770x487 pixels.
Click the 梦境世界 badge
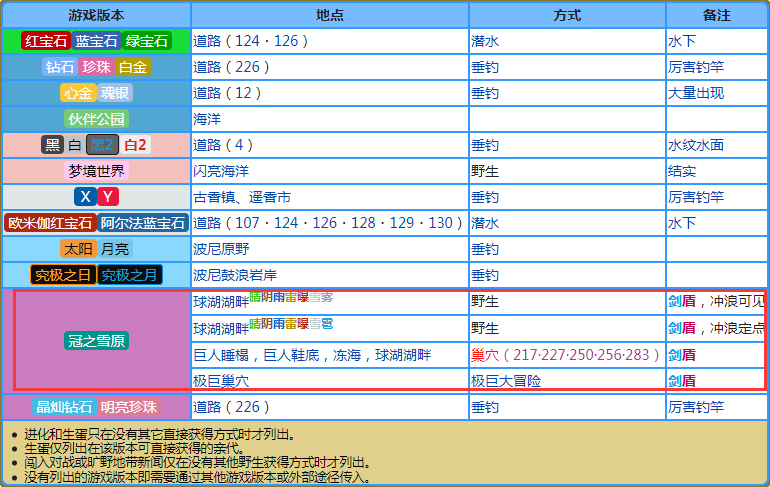click(96, 171)
